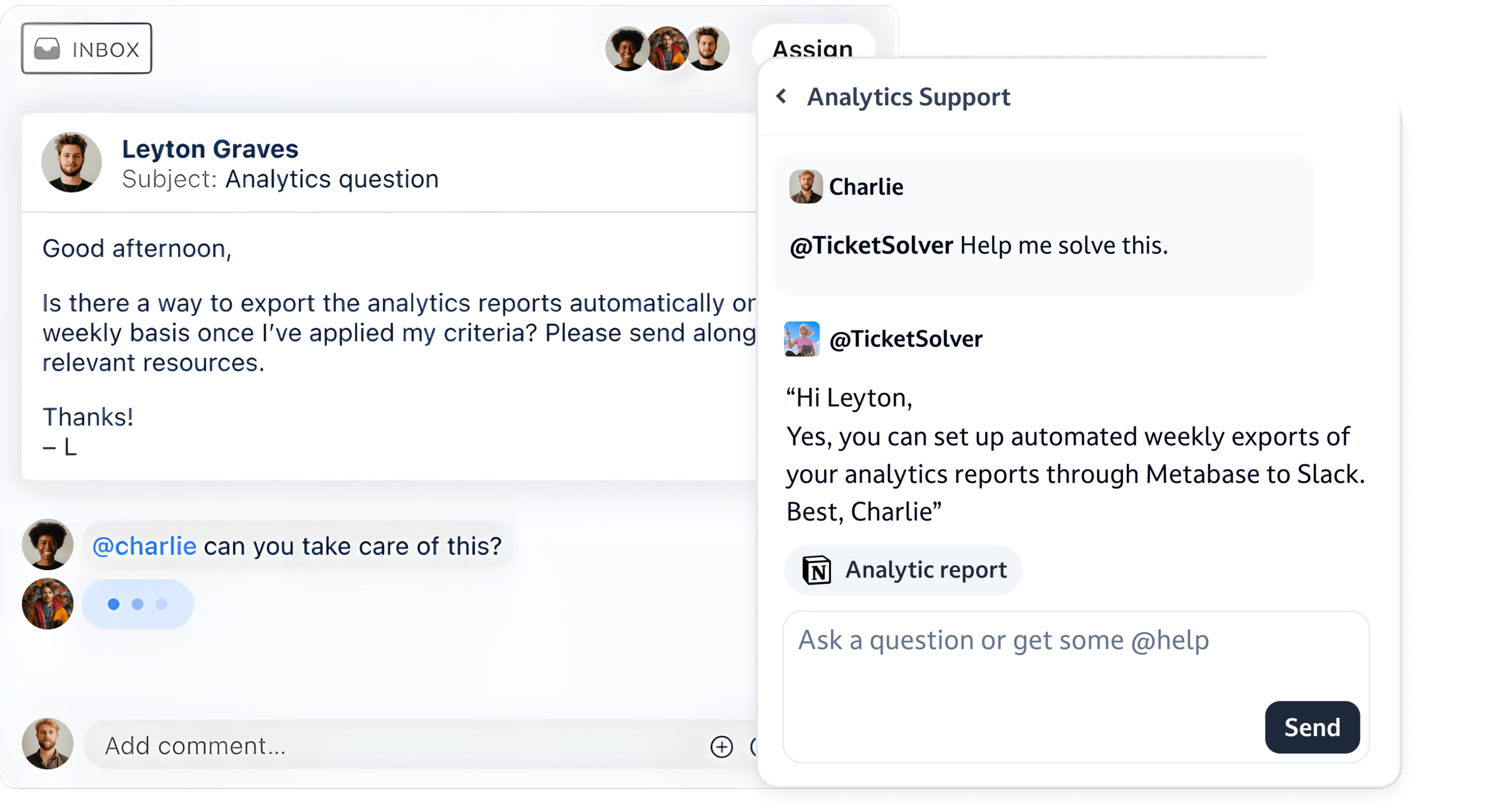Click Charlie's avatar in support panel
The width and height of the screenshot is (1504, 812).
[805, 187]
